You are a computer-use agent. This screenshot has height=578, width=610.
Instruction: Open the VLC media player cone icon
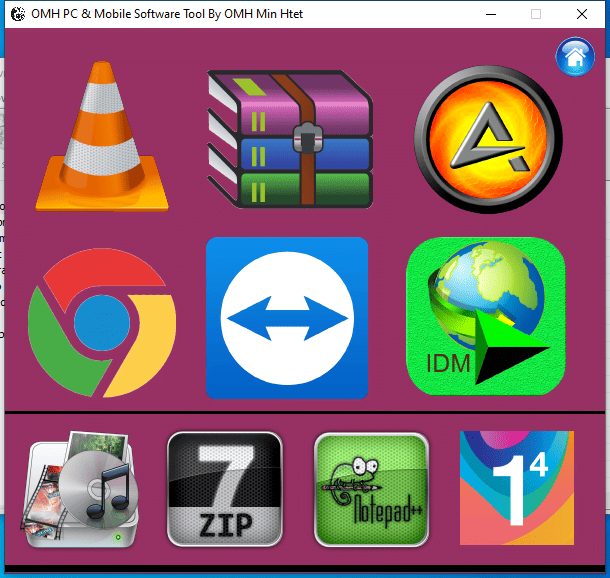[102, 136]
